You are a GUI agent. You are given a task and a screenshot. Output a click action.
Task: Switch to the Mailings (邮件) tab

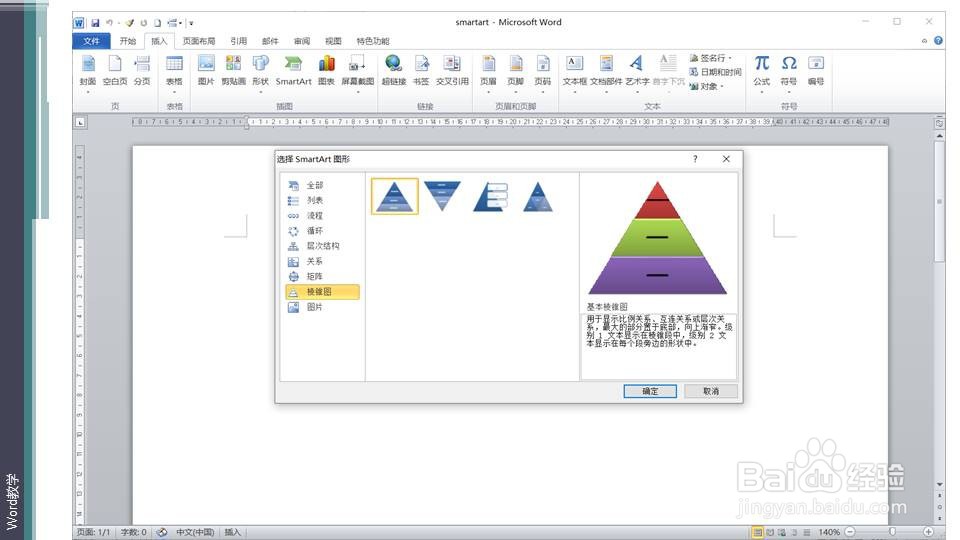tap(270, 41)
